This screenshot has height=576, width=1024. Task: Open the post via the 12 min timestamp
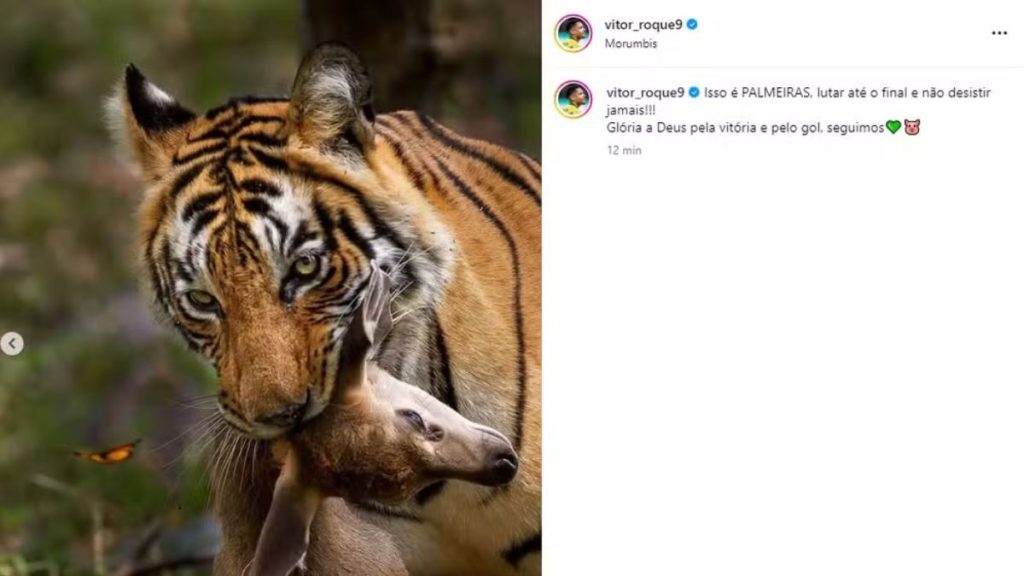(x=623, y=149)
